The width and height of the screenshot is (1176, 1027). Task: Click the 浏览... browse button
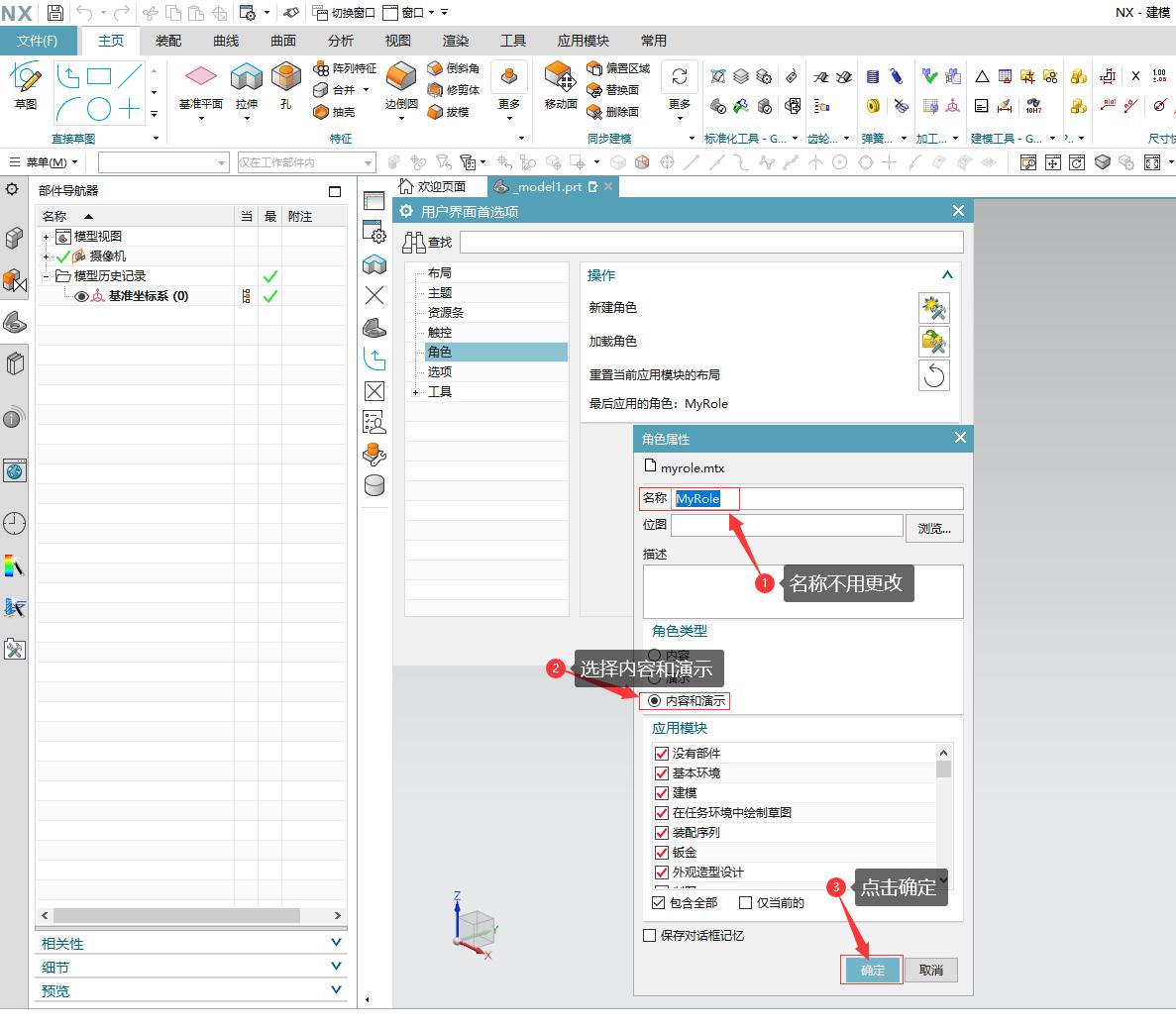933,529
